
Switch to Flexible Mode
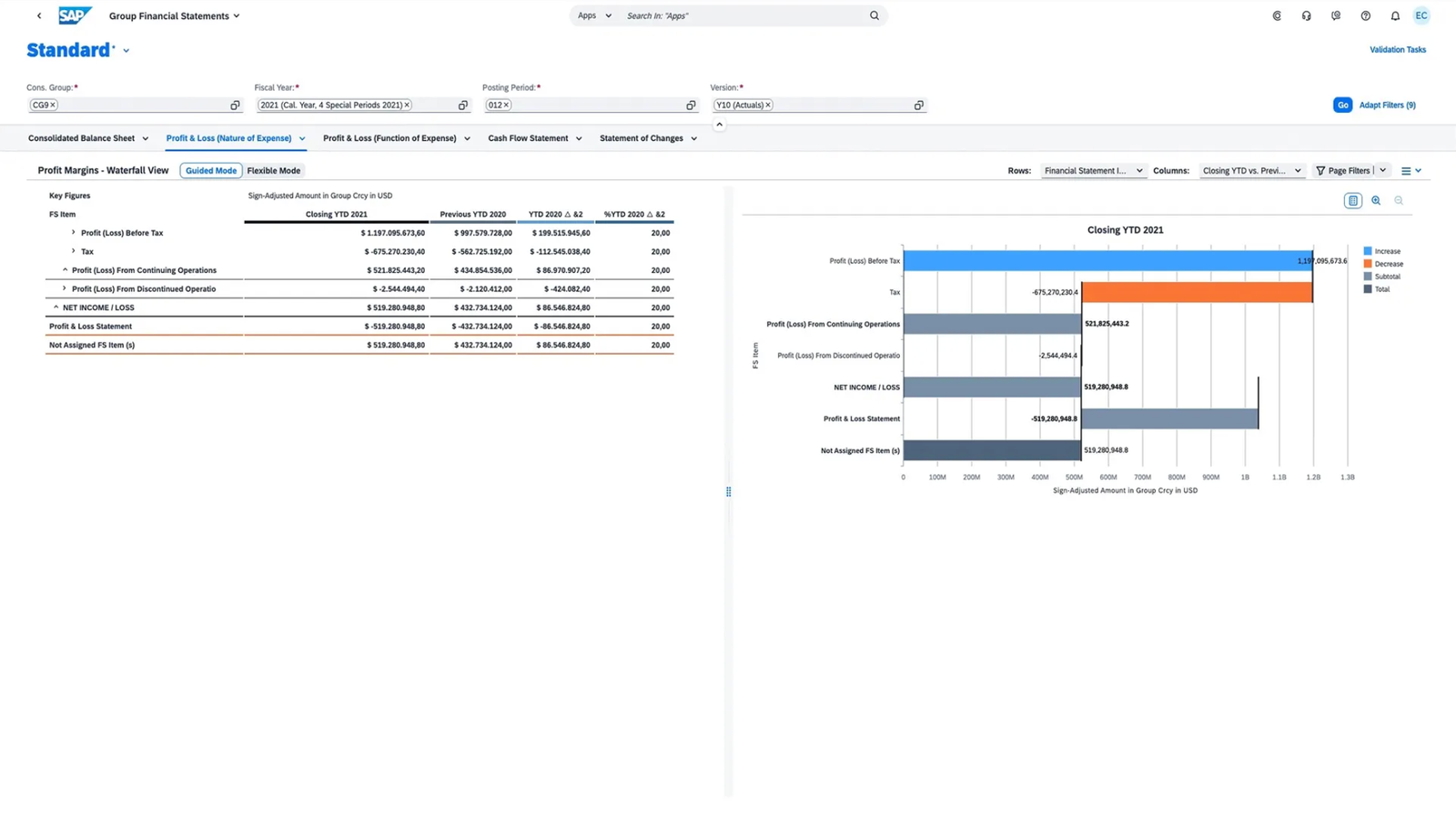(273, 170)
